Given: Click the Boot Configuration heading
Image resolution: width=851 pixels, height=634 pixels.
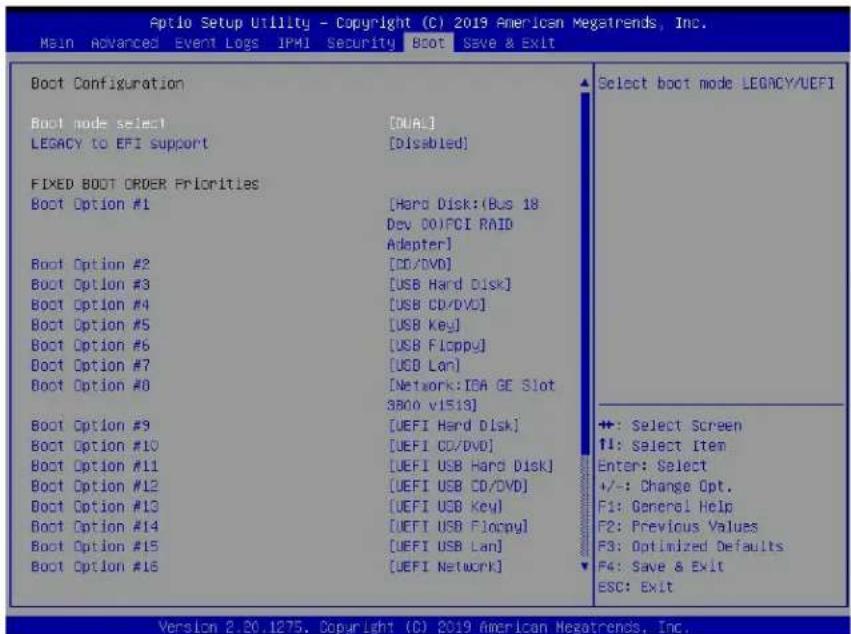Looking at the screenshot, I should click(107, 84).
